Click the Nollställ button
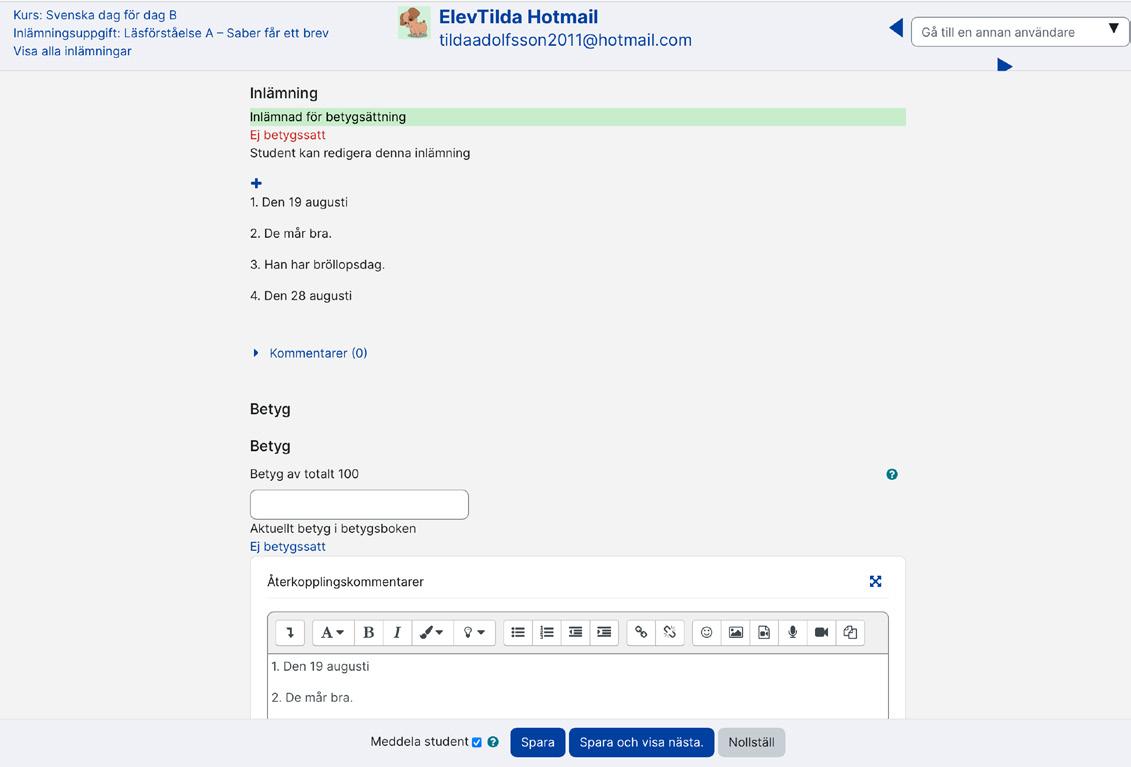 [x=751, y=742]
